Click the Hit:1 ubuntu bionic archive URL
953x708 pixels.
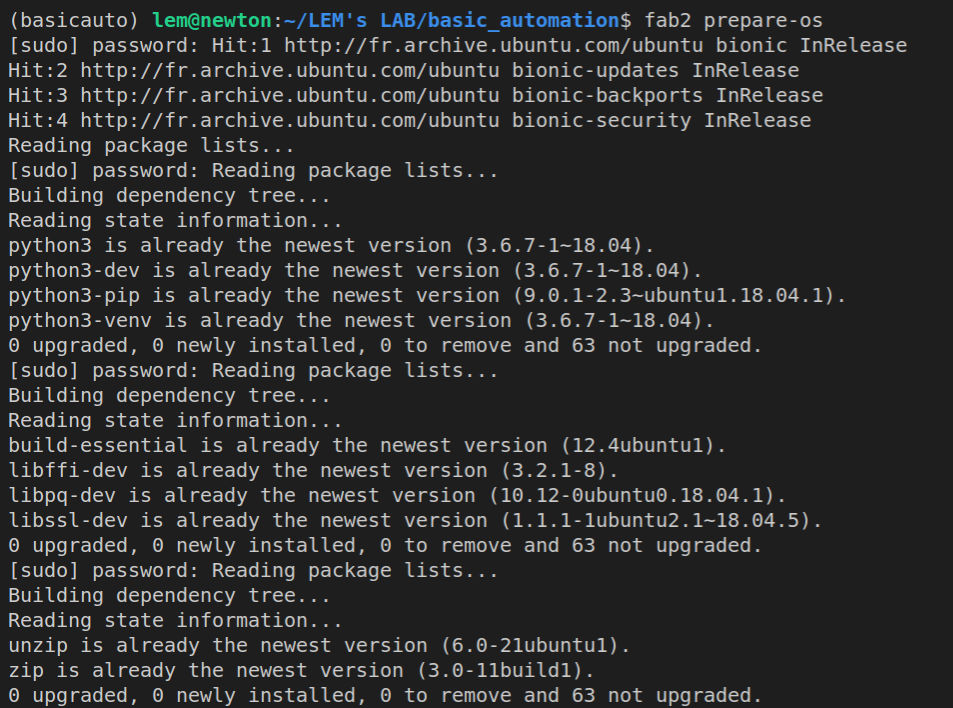coord(494,46)
